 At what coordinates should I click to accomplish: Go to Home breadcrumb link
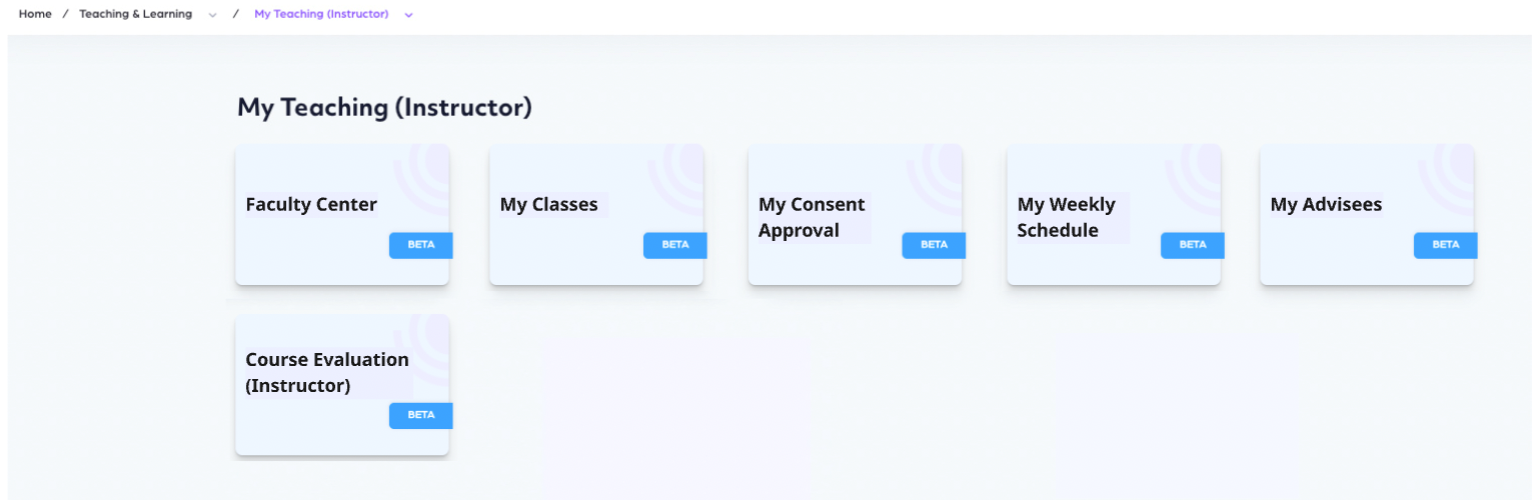pos(35,14)
